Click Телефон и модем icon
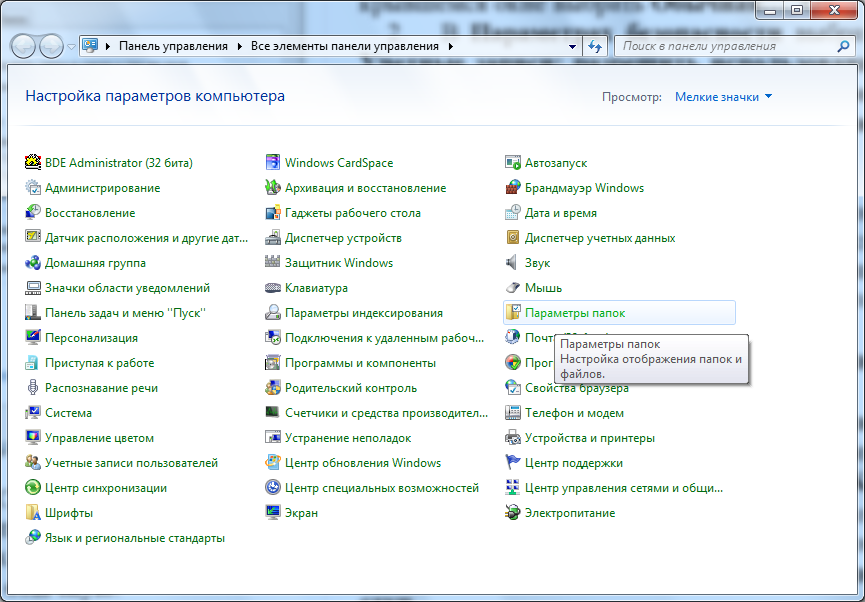The width and height of the screenshot is (865, 602). (512, 413)
